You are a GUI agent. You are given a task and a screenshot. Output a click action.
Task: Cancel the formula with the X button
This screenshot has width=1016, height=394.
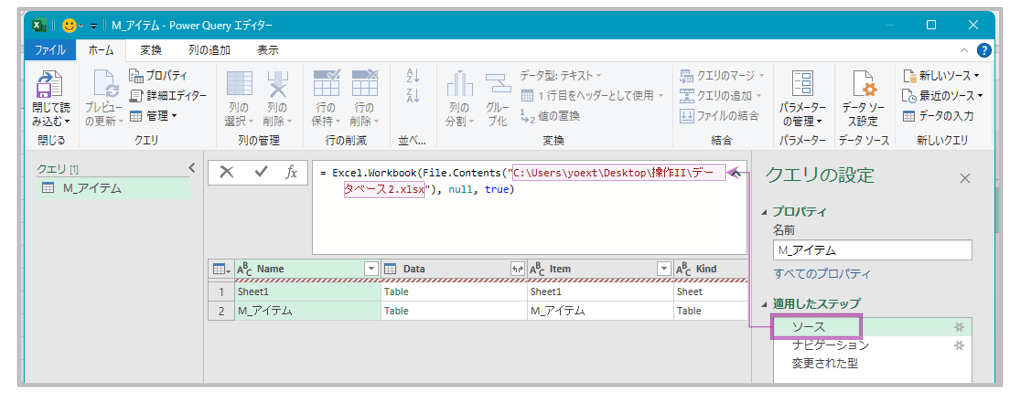pos(227,172)
